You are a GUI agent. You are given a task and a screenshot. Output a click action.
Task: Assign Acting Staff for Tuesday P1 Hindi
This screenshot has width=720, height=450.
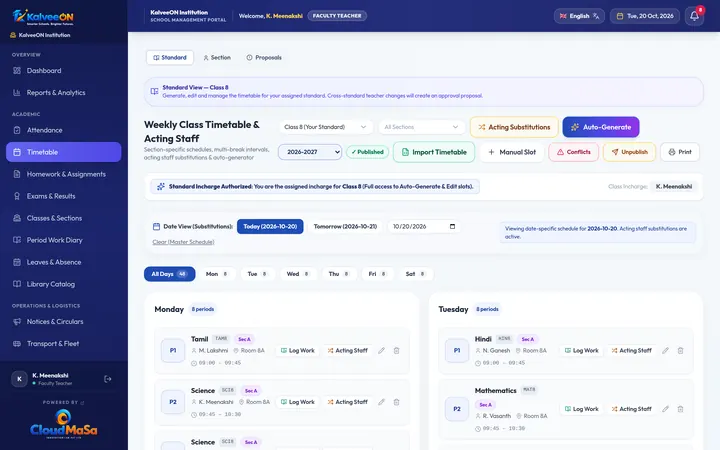[632, 350]
